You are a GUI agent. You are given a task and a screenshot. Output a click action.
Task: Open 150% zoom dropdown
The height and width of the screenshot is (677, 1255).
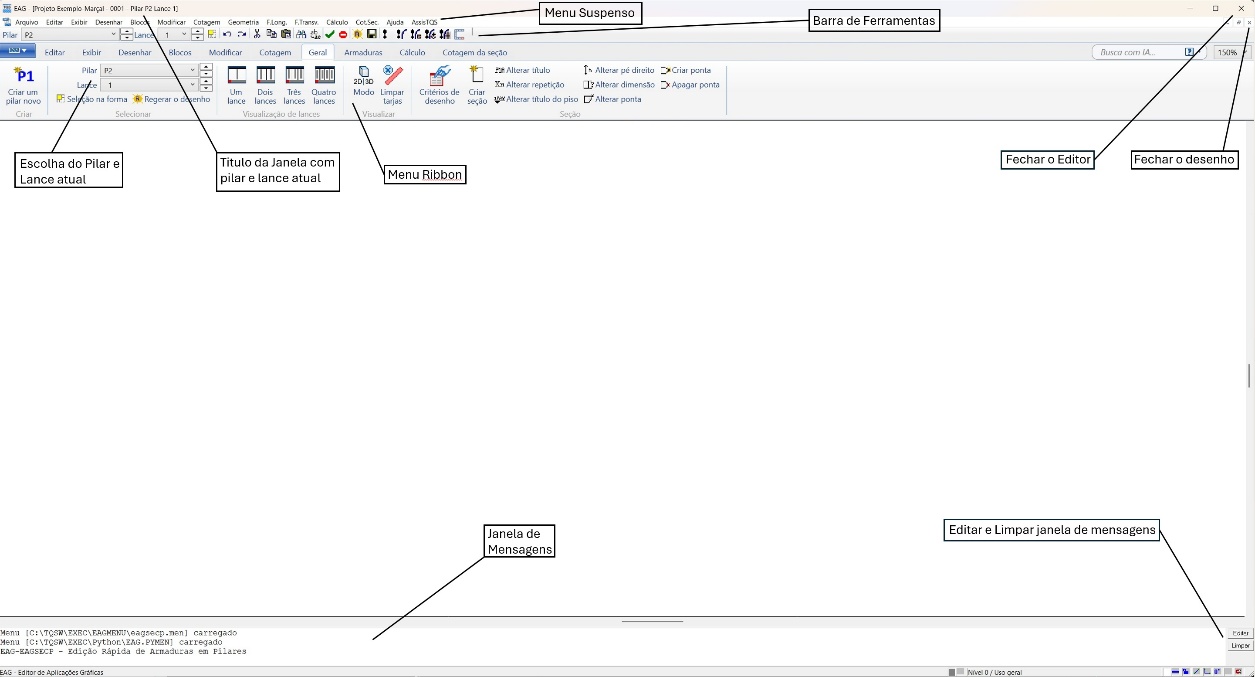[1231, 52]
